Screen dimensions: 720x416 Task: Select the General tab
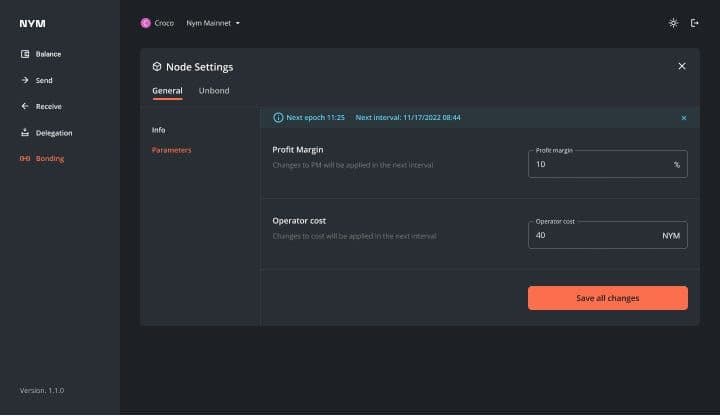coord(167,91)
